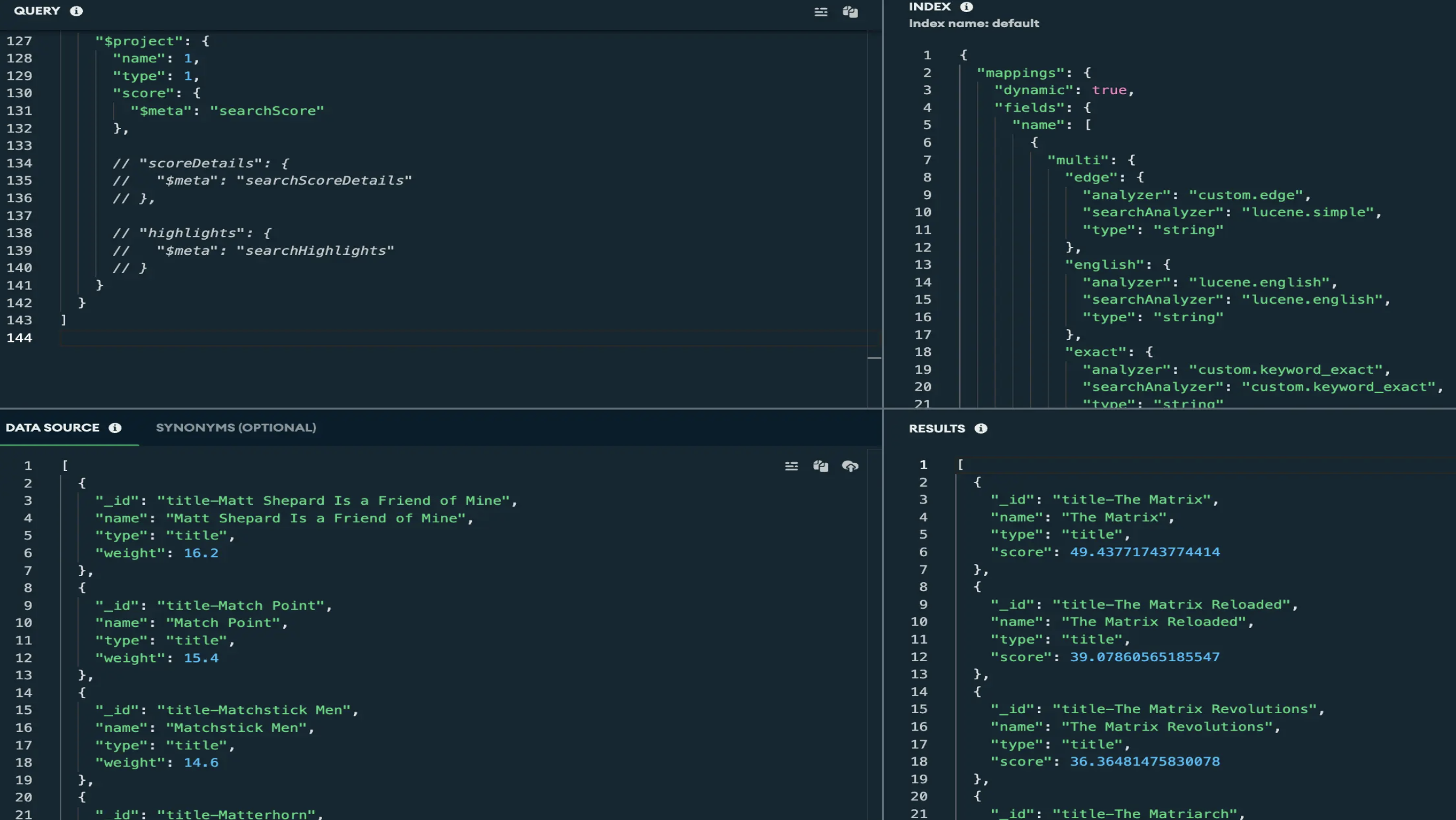
Task: Click the copy icon in Data Source panel
Action: pos(820,466)
